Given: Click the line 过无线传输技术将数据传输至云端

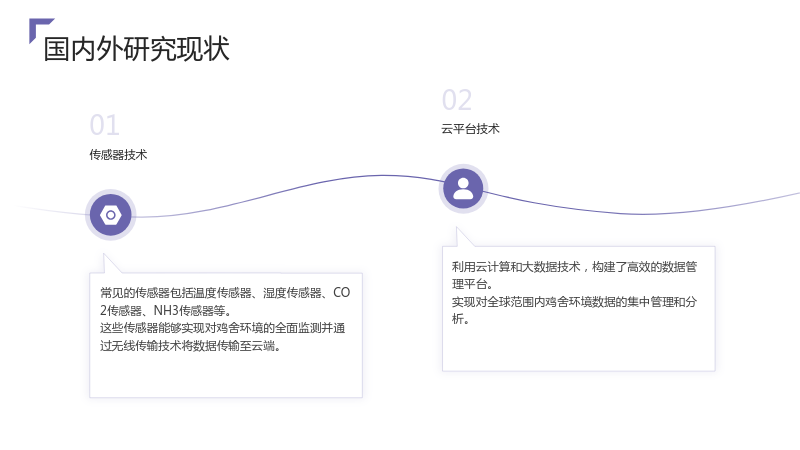Looking at the screenshot, I should coord(190,346).
